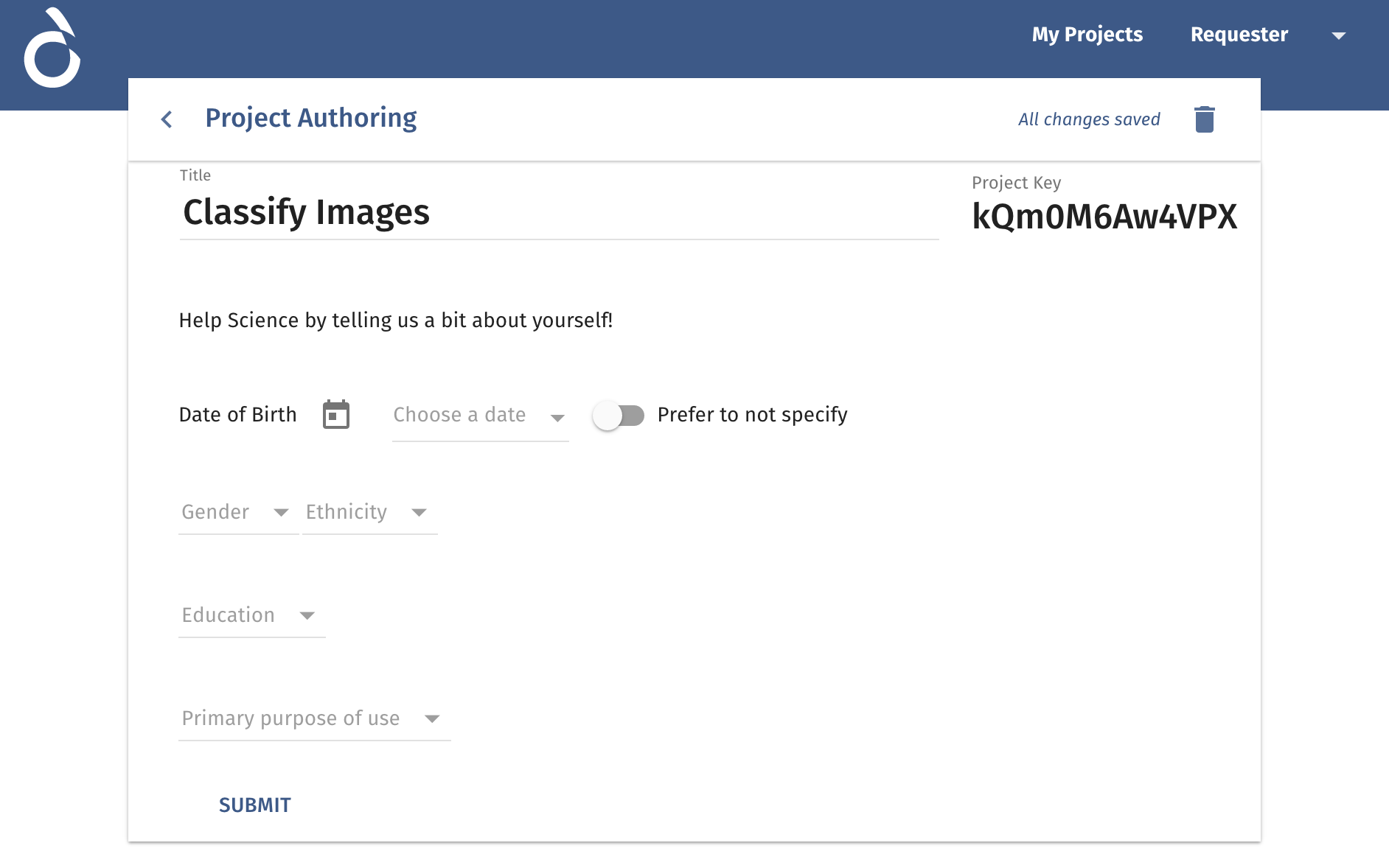This screenshot has width=1389, height=868.
Task: Select the project key kQm0M6Aw4VPX text
Action: (1104, 217)
